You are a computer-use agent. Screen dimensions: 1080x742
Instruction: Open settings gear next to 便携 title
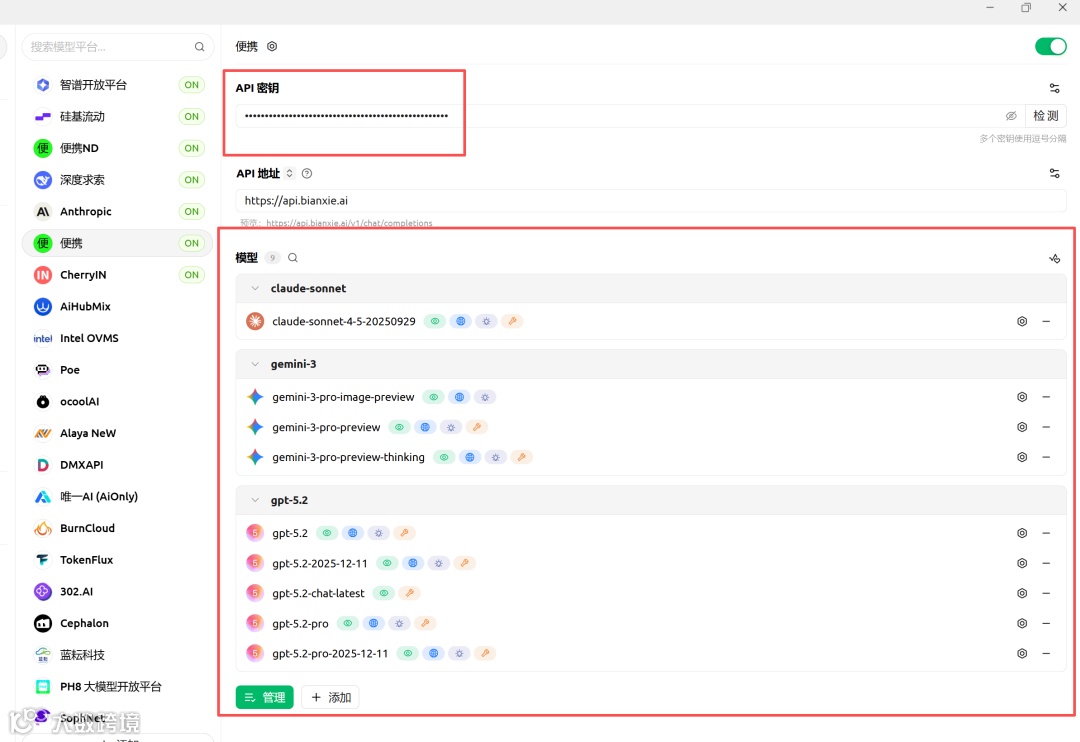(272, 46)
